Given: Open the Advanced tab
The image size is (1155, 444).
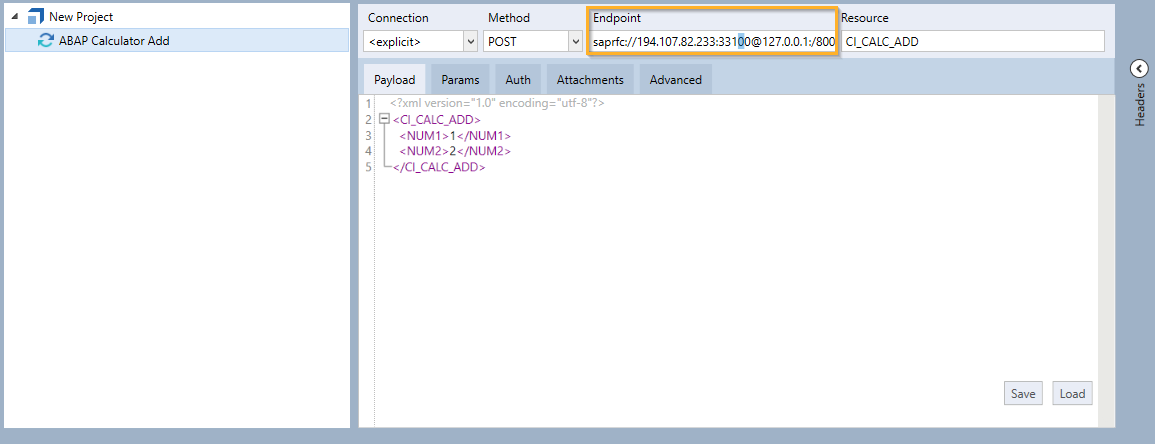Looking at the screenshot, I should tap(675, 80).
